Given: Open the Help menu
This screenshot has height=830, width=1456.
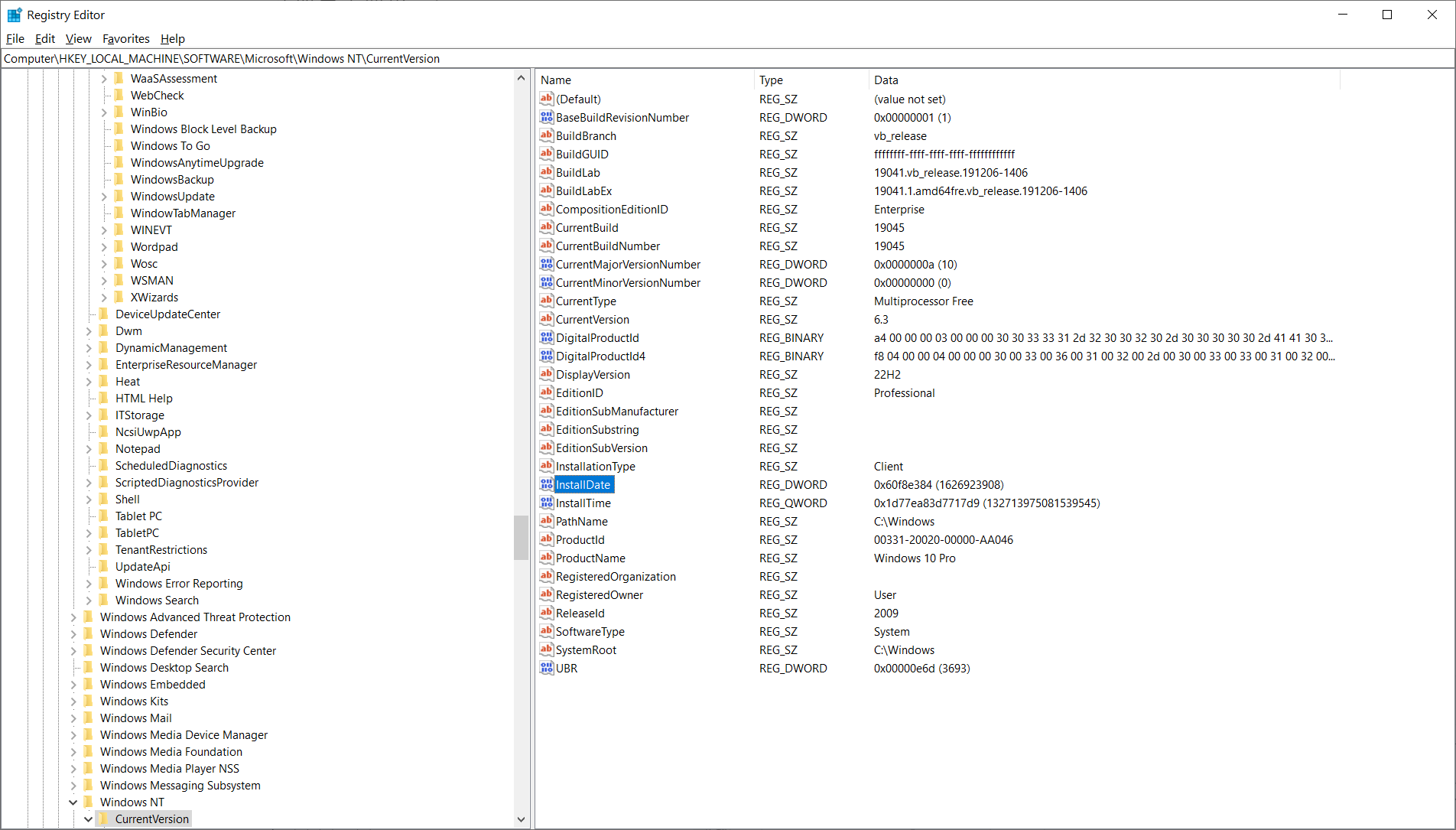Looking at the screenshot, I should coord(173,38).
